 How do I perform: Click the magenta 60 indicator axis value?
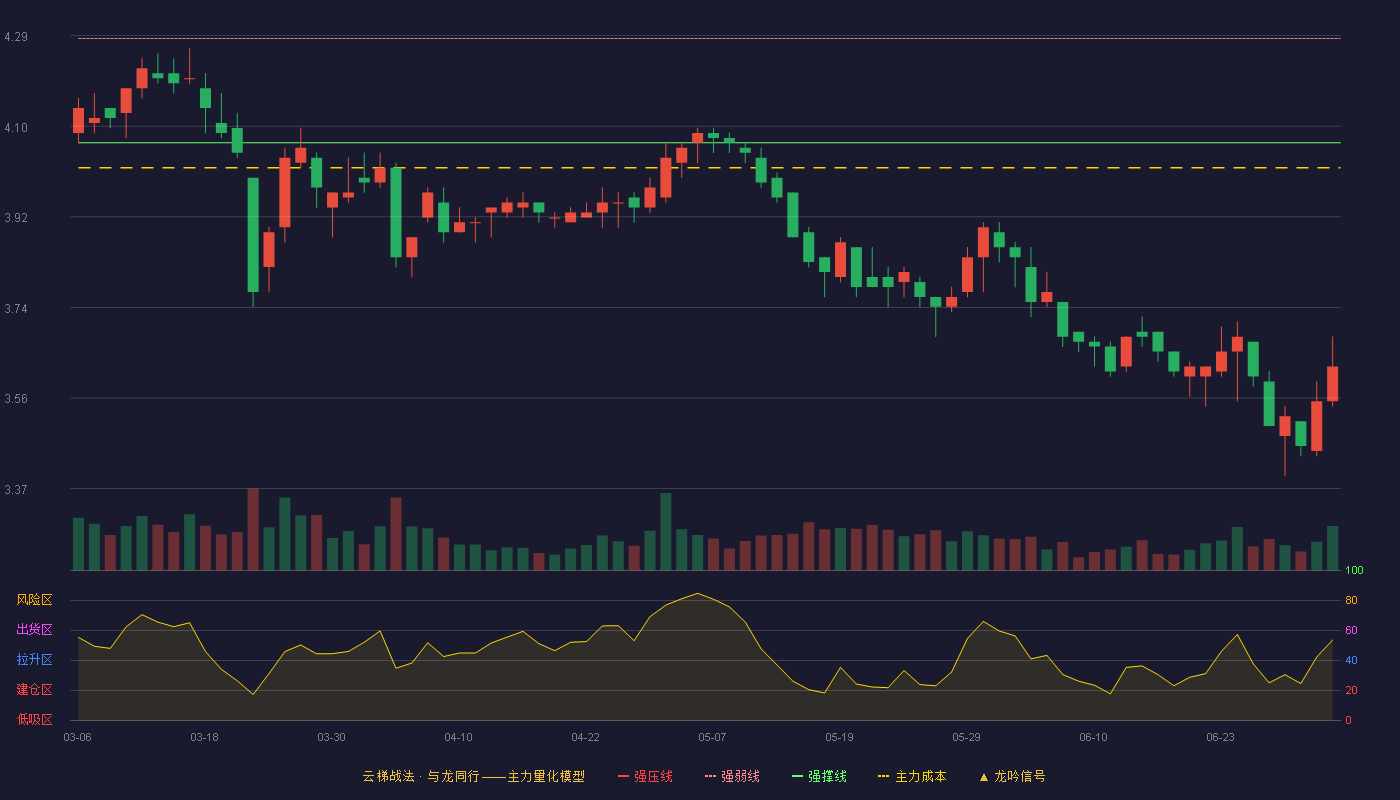pos(1351,630)
